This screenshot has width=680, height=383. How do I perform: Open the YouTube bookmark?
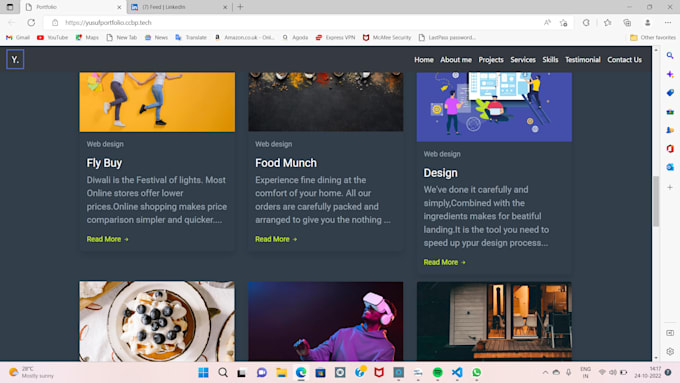[x=52, y=38]
